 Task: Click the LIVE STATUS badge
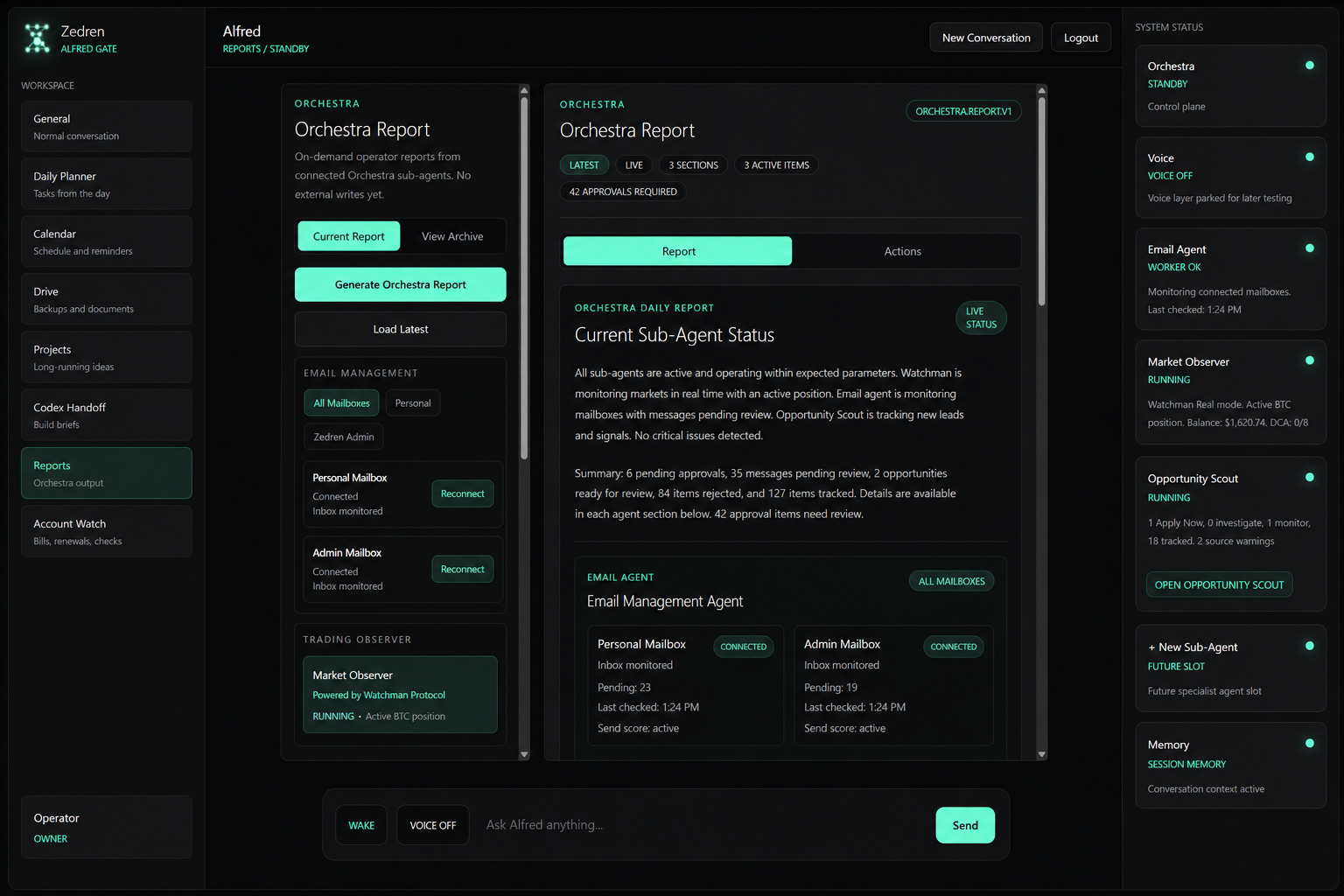[x=981, y=318]
